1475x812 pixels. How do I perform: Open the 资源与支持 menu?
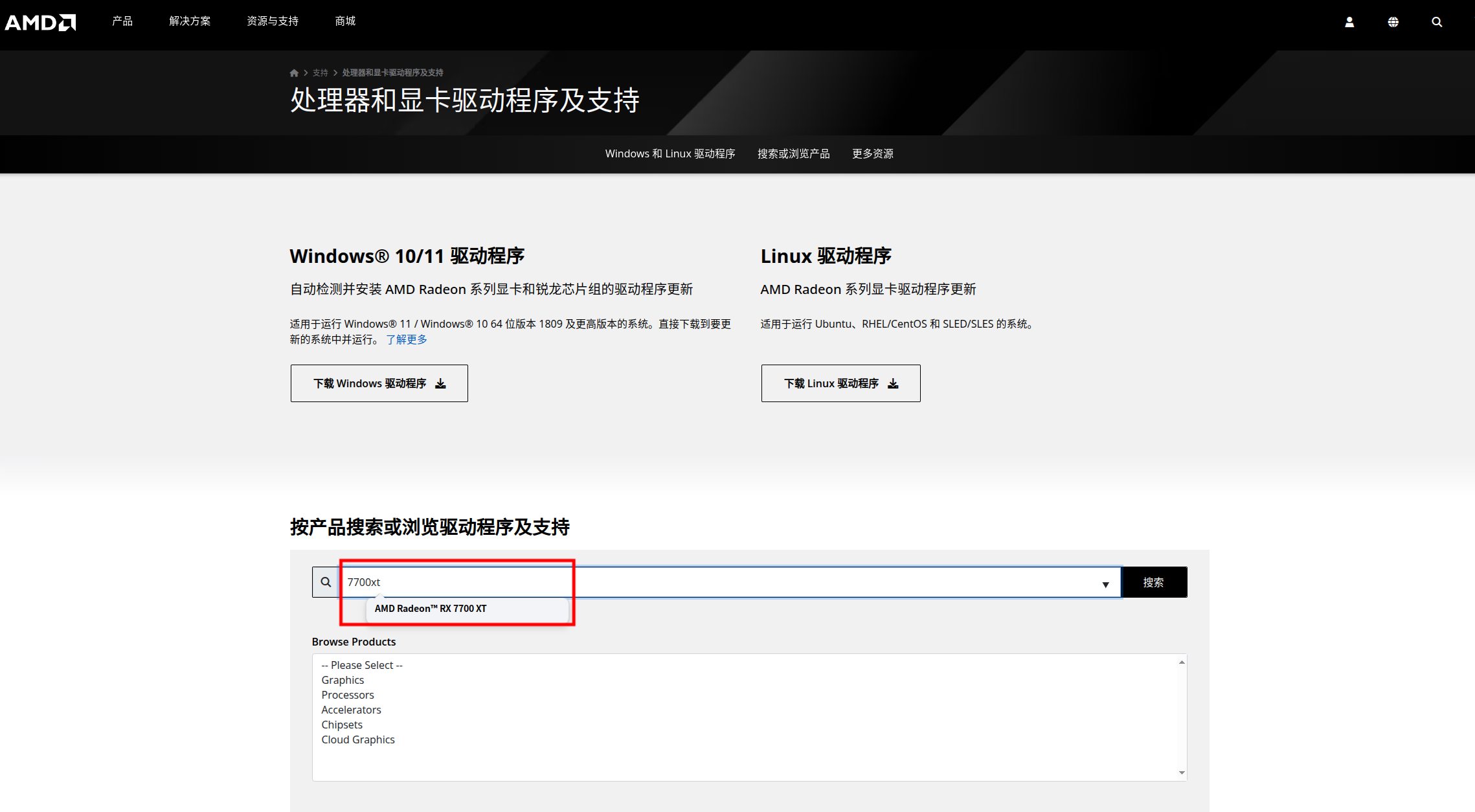tap(273, 21)
